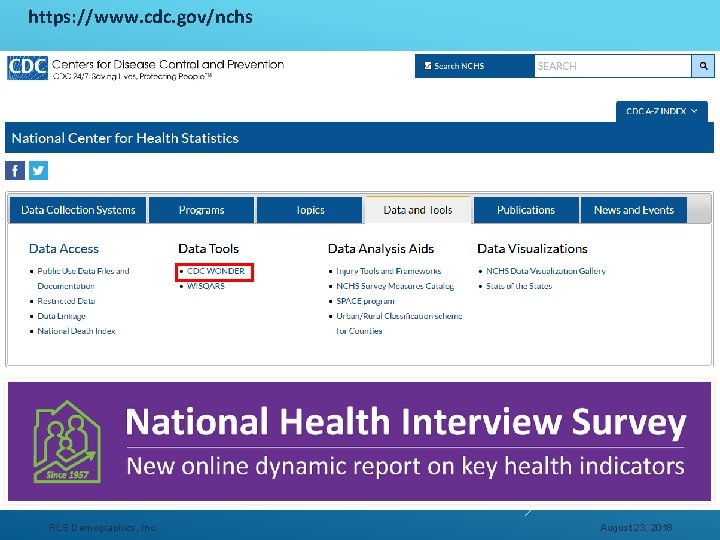Open the Restricted Data link
The width and height of the screenshot is (720, 540).
click(x=66, y=301)
